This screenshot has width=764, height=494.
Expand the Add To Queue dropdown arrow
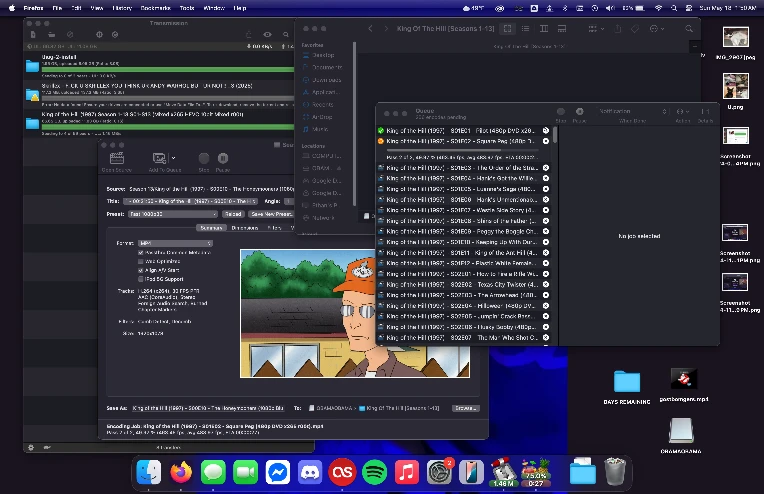point(174,158)
